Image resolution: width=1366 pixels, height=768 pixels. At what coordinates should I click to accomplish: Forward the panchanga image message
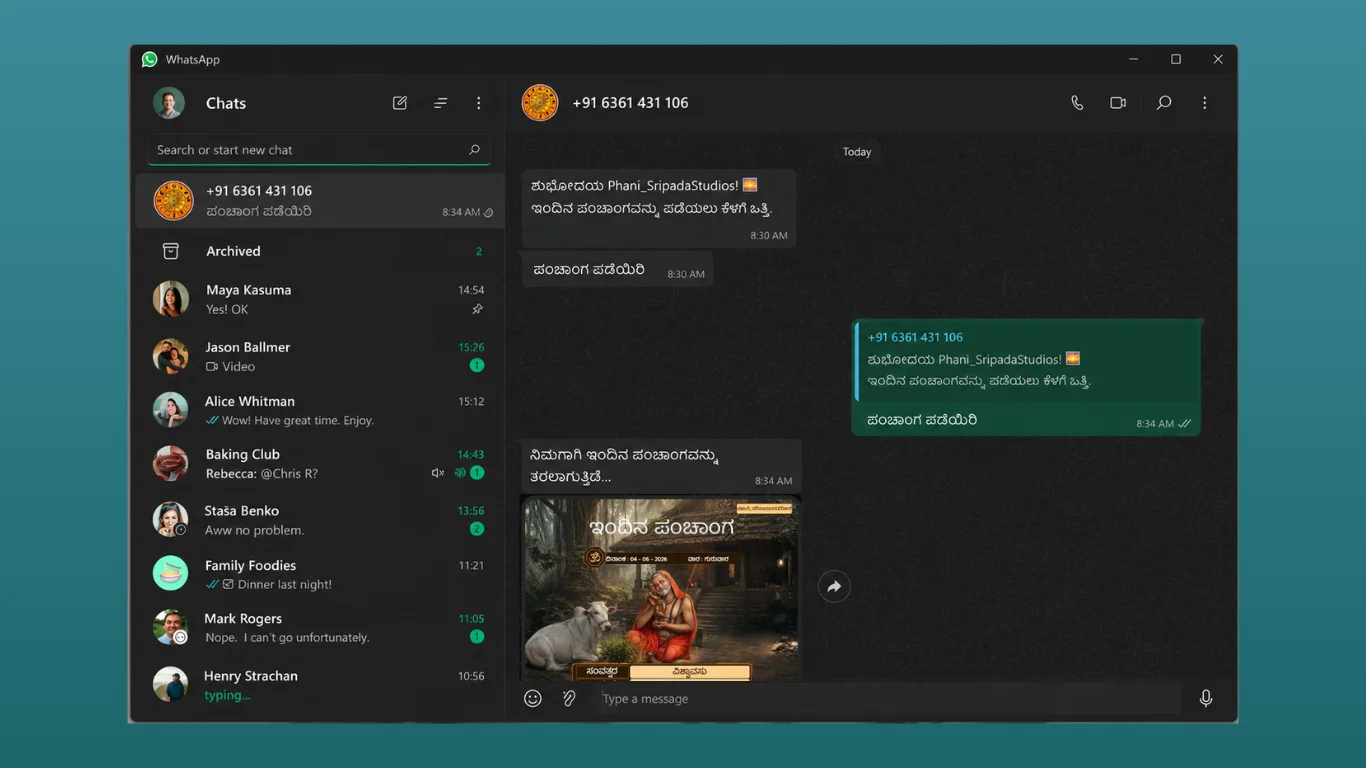coord(834,587)
